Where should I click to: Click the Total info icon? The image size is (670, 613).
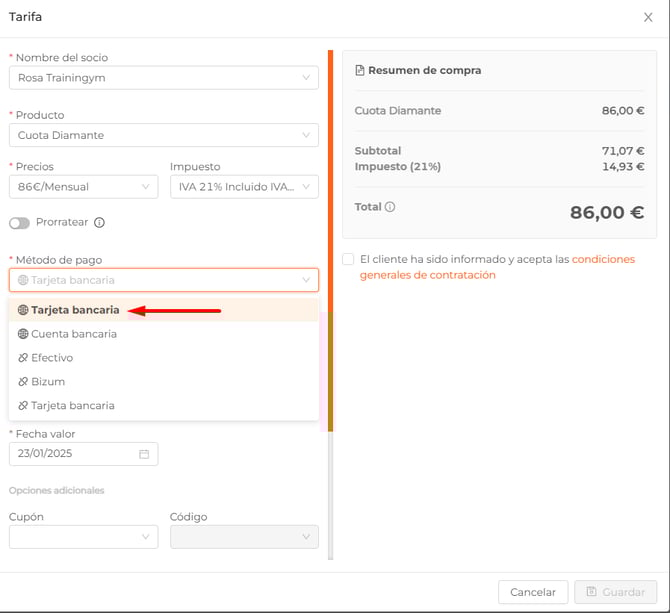click(x=390, y=207)
